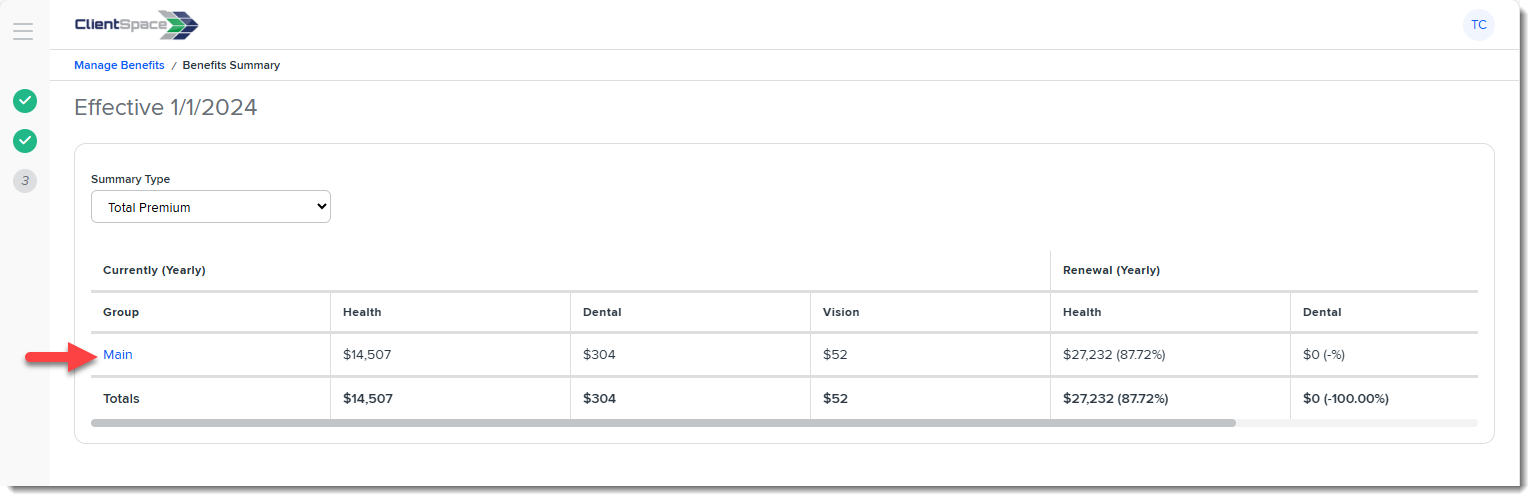
Task: Click the current Health column header
Action: [362, 312]
